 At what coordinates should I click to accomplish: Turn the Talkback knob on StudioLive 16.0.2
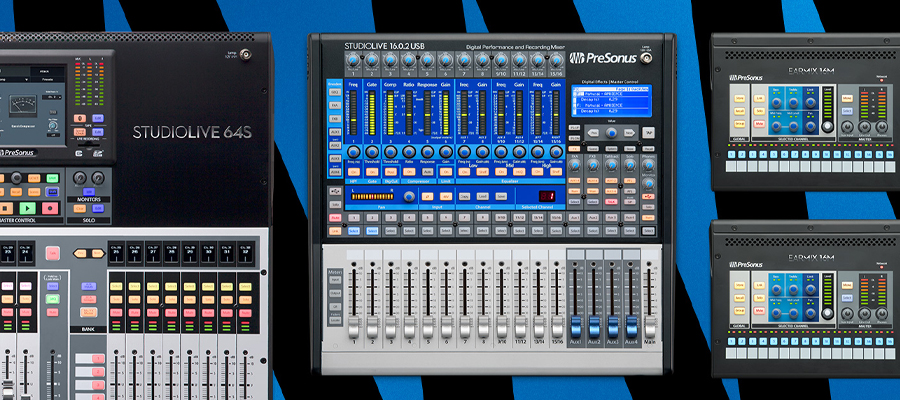tap(611, 165)
